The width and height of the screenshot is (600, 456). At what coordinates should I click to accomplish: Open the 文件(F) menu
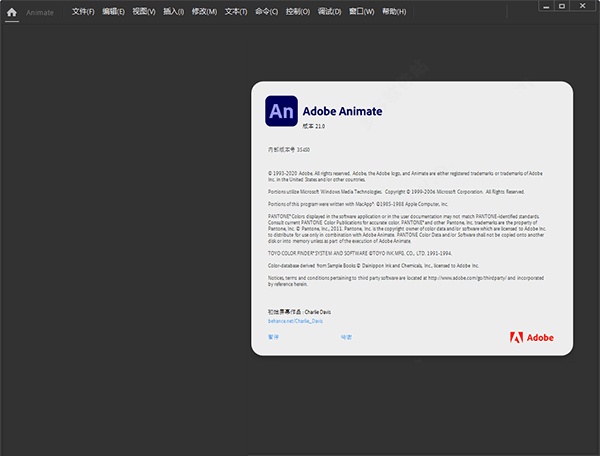(x=83, y=11)
